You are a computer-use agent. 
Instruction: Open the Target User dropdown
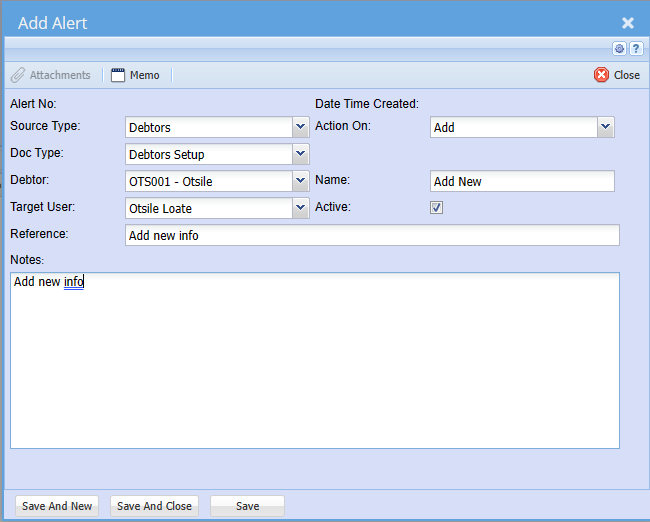click(300, 208)
